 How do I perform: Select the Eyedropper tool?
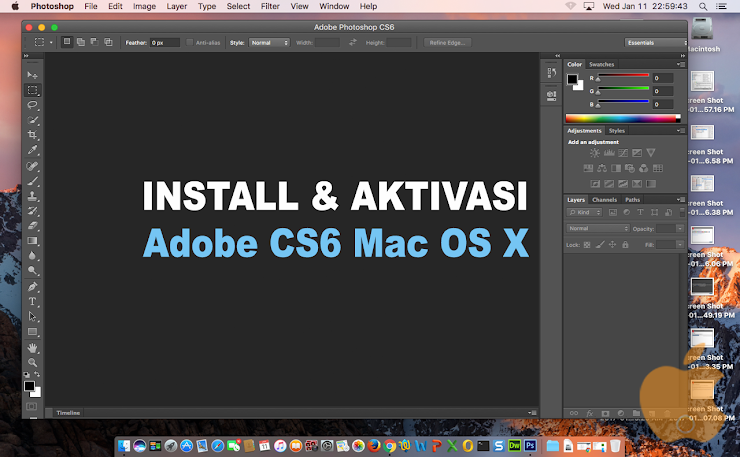coord(32,150)
